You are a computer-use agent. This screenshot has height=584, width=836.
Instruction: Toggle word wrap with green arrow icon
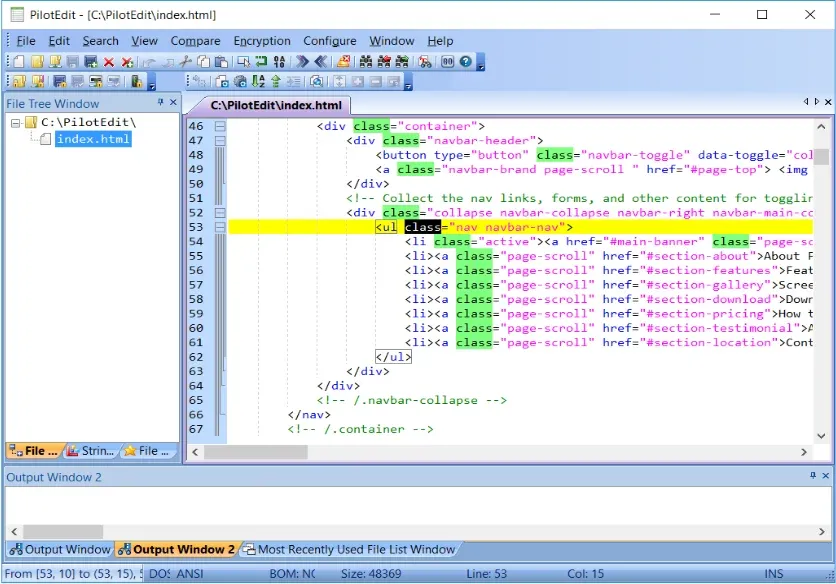pyautogui.click(x=261, y=62)
